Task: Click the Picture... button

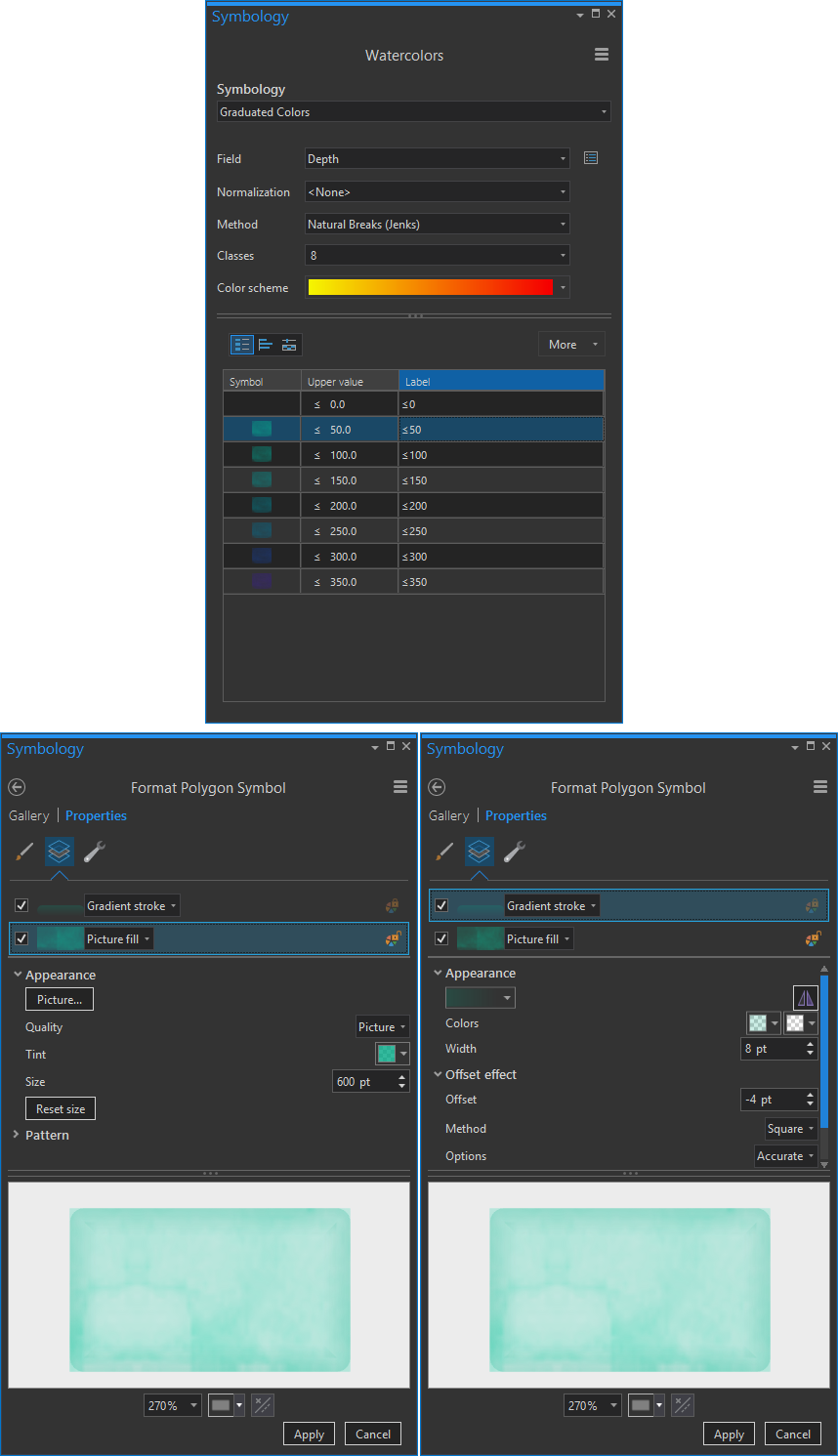Action: pos(60,999)
